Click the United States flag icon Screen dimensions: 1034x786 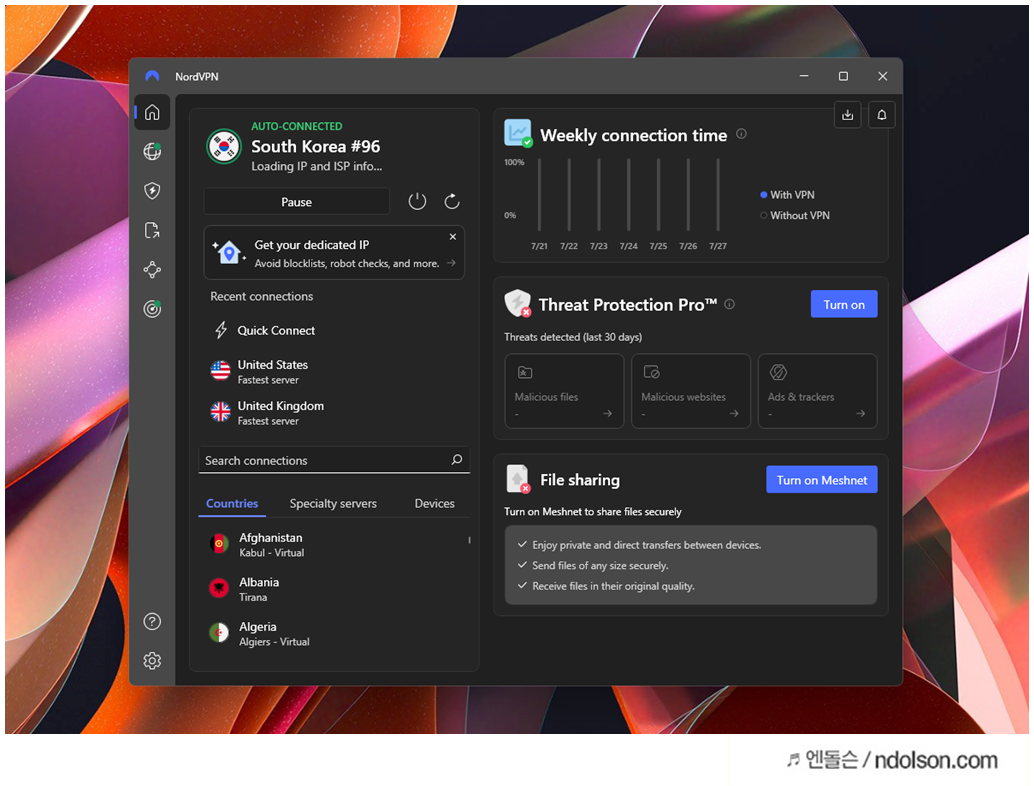coord(220,371)
